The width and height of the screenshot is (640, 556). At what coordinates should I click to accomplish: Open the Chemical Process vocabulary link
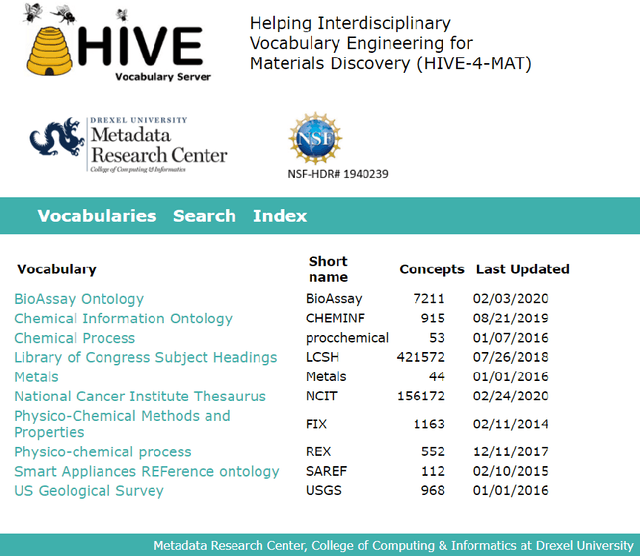click(75, 338)
